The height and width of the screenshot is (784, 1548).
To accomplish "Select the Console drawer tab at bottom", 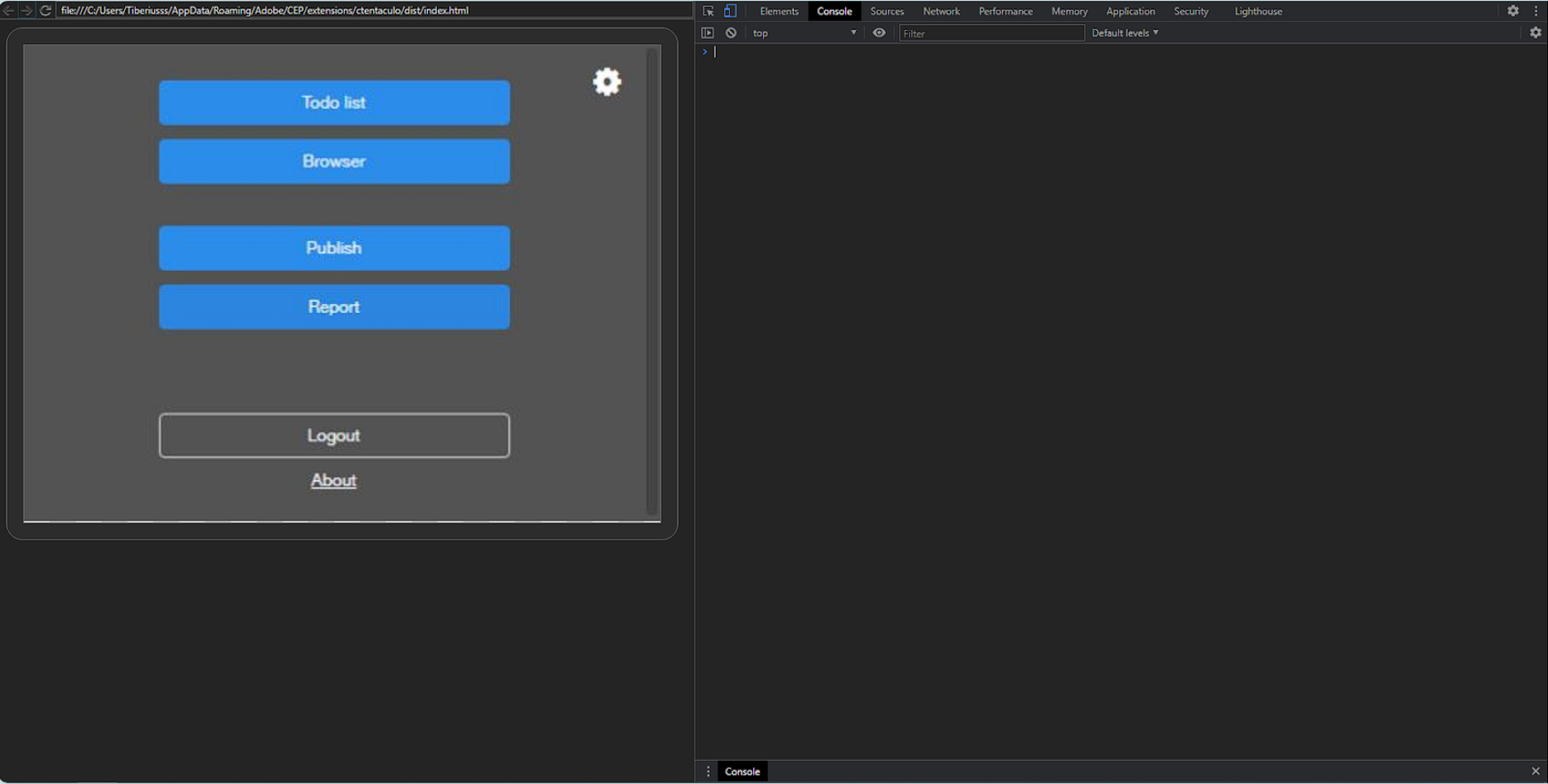I will pos(743,772).
